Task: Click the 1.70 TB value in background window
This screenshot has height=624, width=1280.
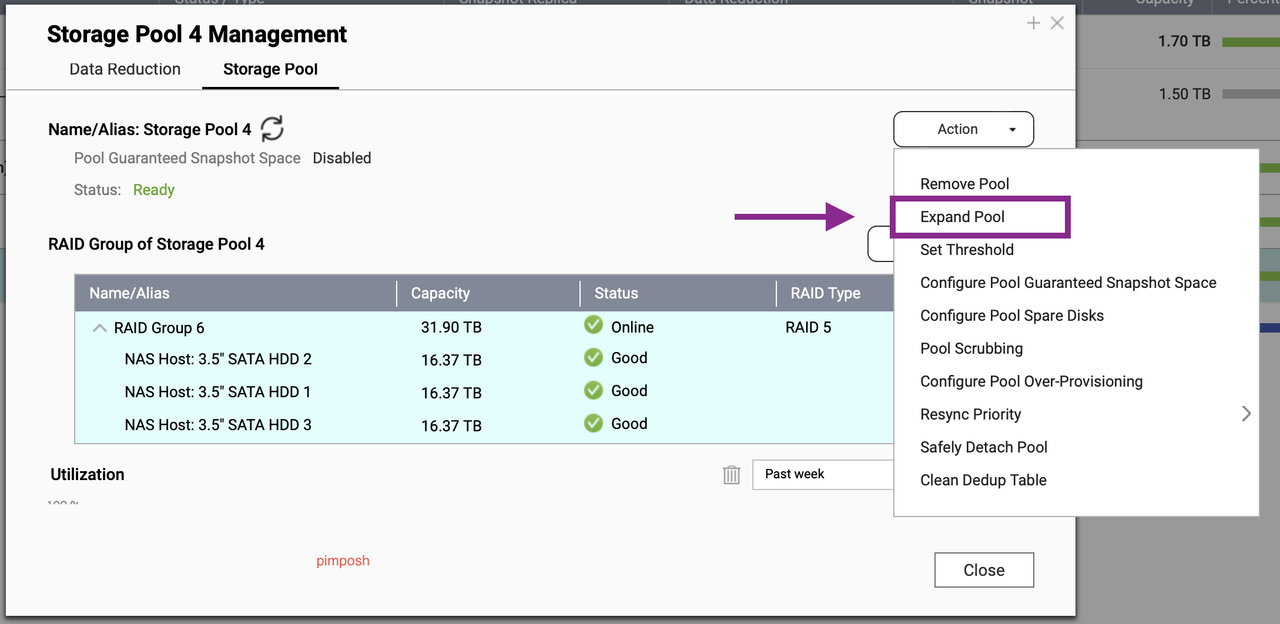Action: tap(1186, 41)
